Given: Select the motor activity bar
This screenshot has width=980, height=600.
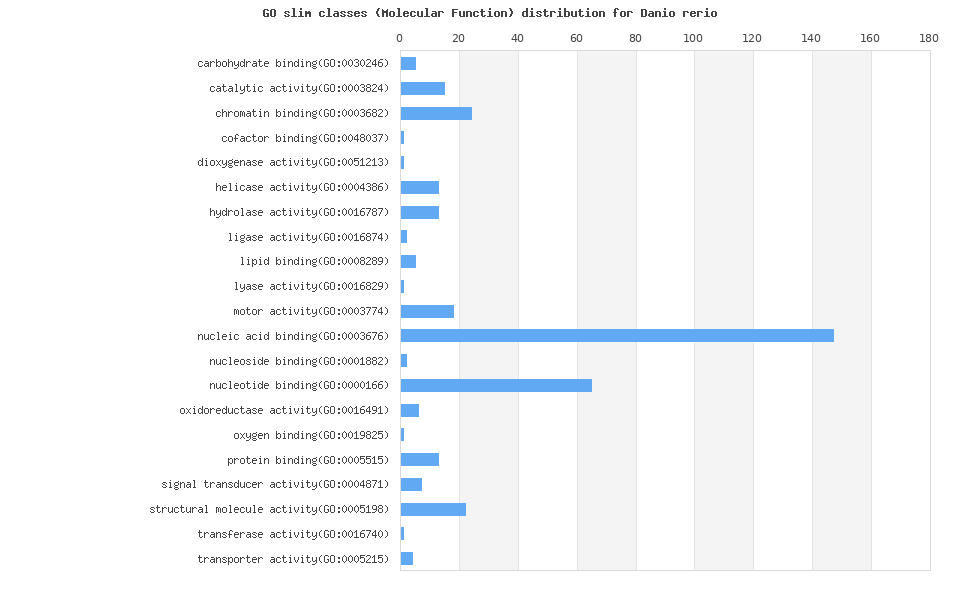Looking at the screenshot, I should (x=427, y=311).
